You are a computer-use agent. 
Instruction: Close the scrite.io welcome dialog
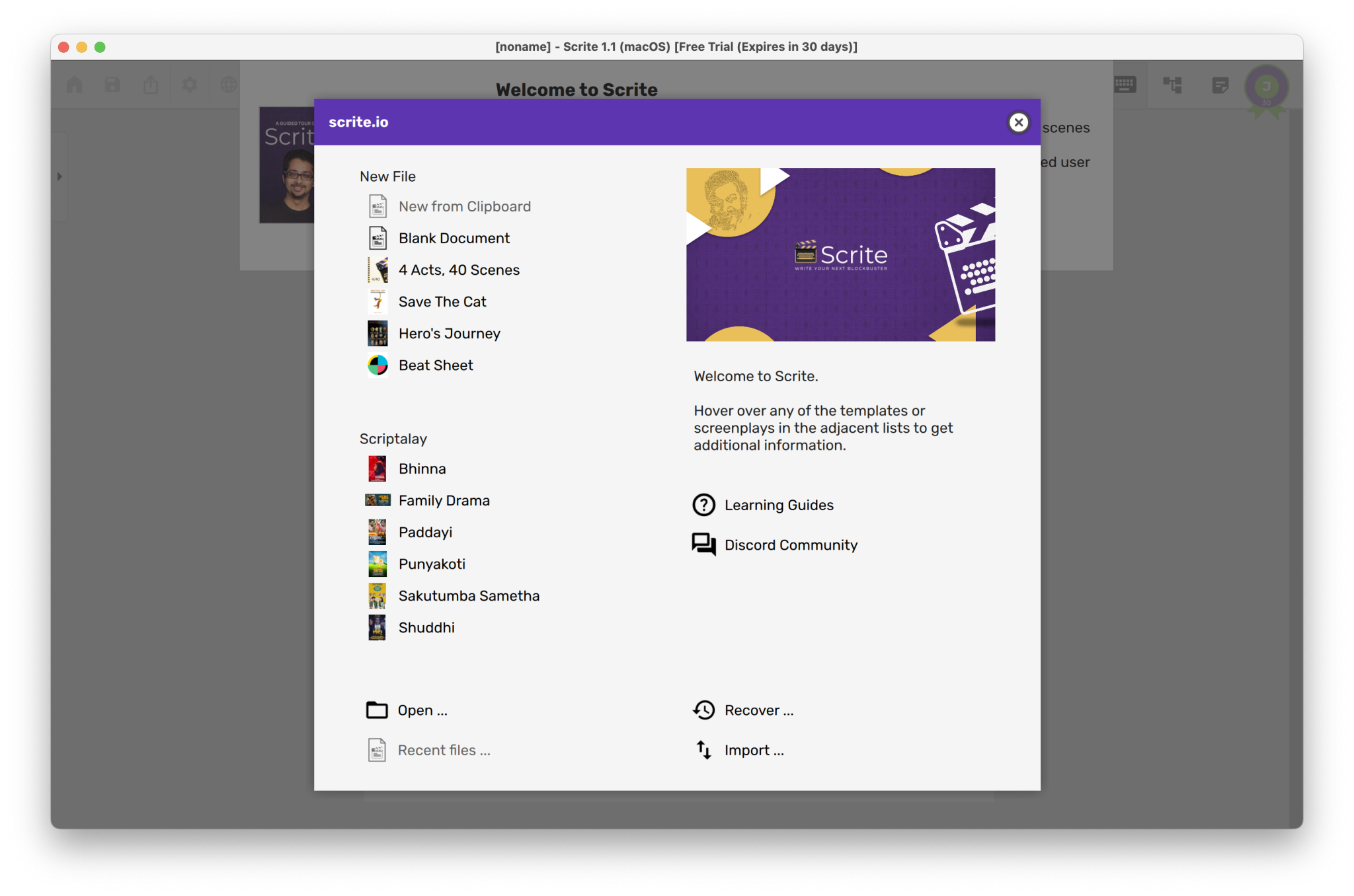[1018, 122]
